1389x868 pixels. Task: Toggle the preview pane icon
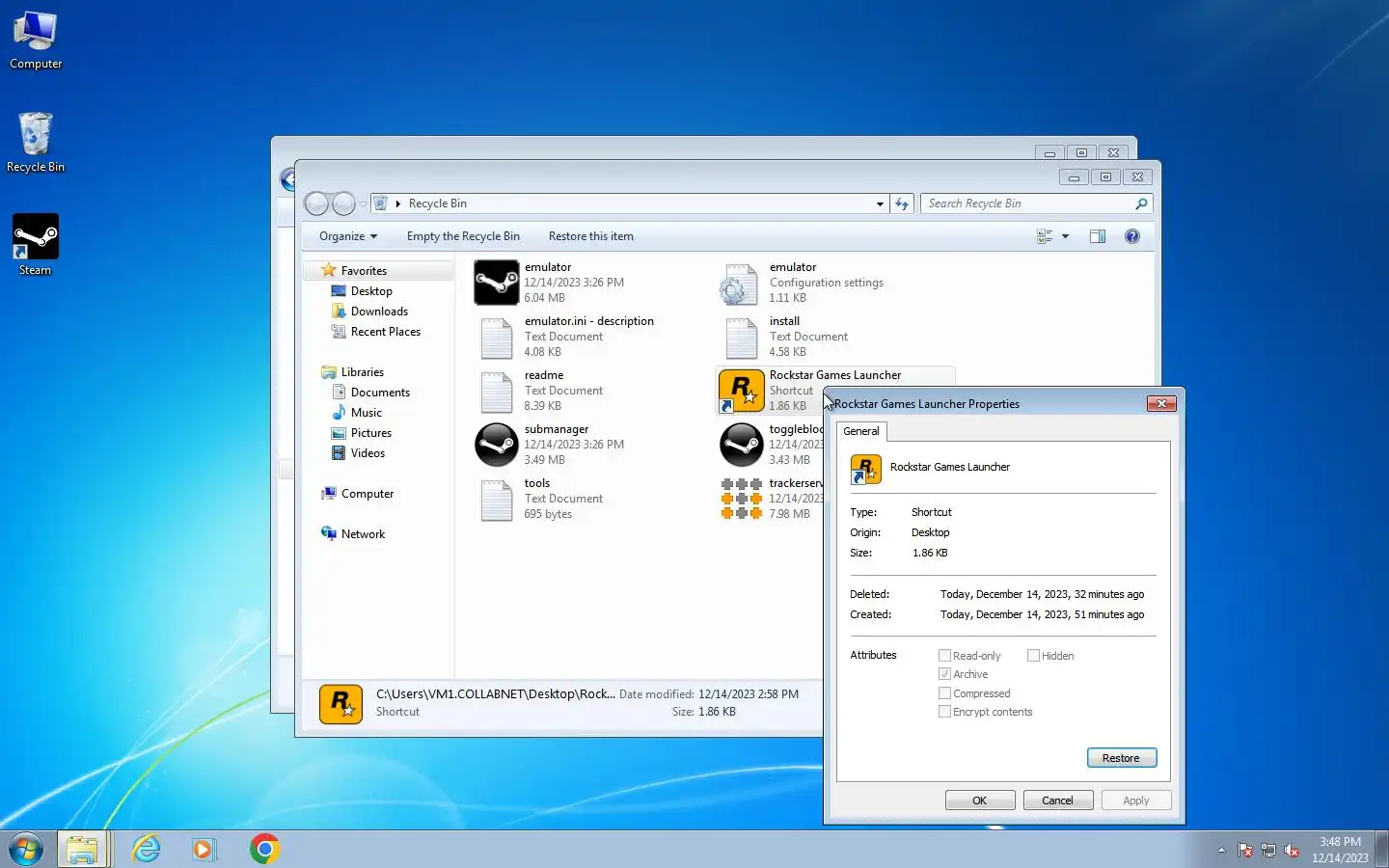[1098, 236]
